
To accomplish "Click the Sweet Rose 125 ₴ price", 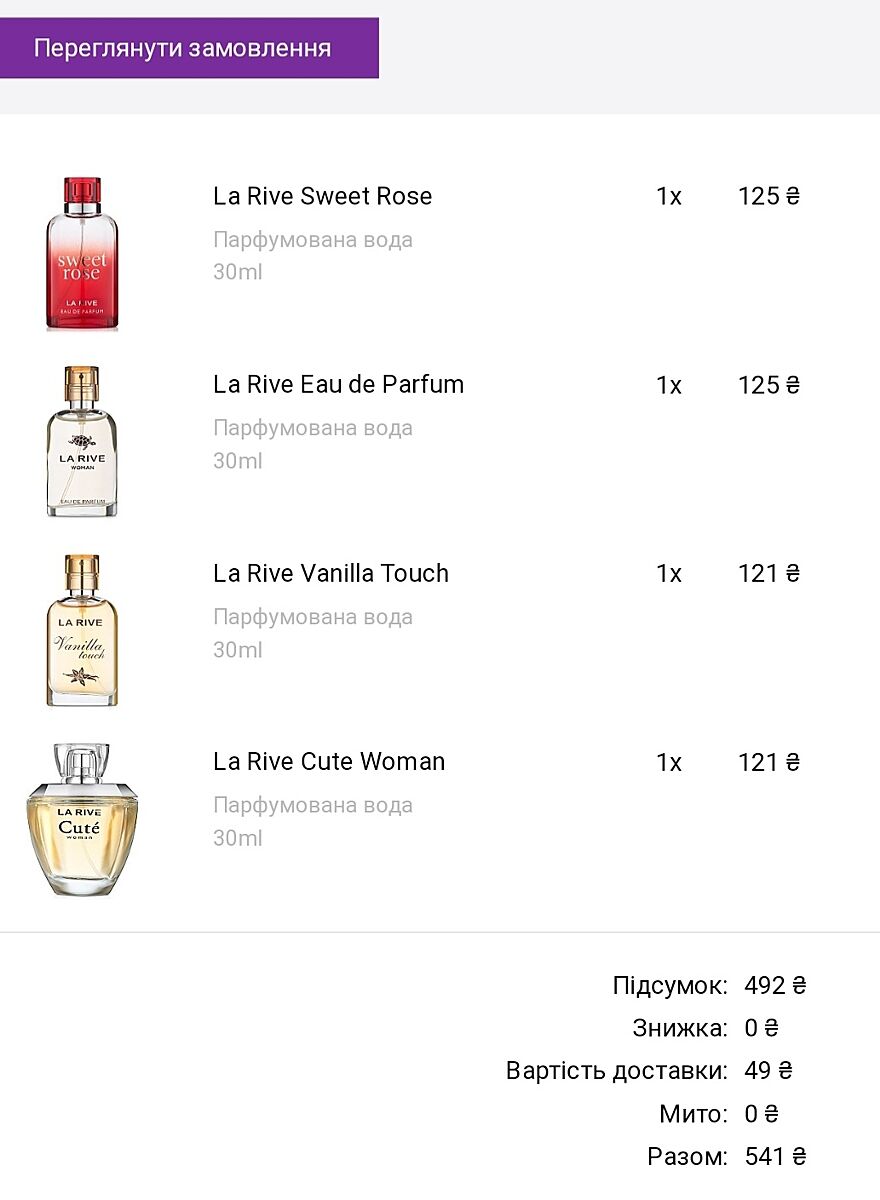I will pos(769,197).
